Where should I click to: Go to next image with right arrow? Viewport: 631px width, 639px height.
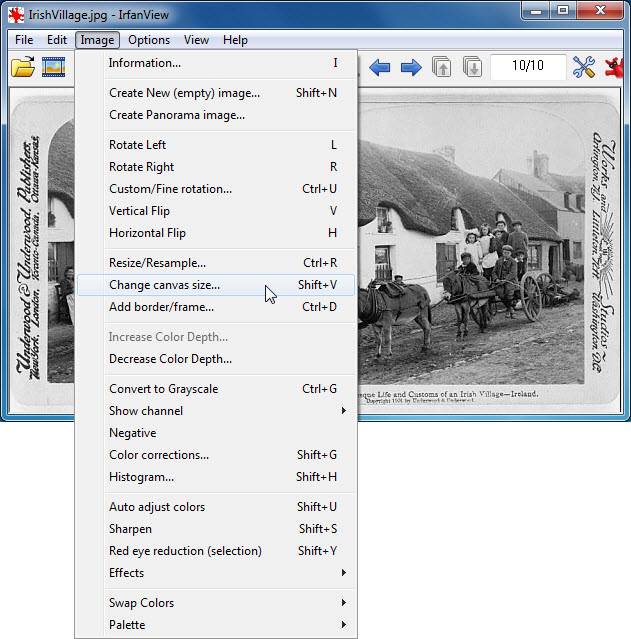[x=411, y=67]
